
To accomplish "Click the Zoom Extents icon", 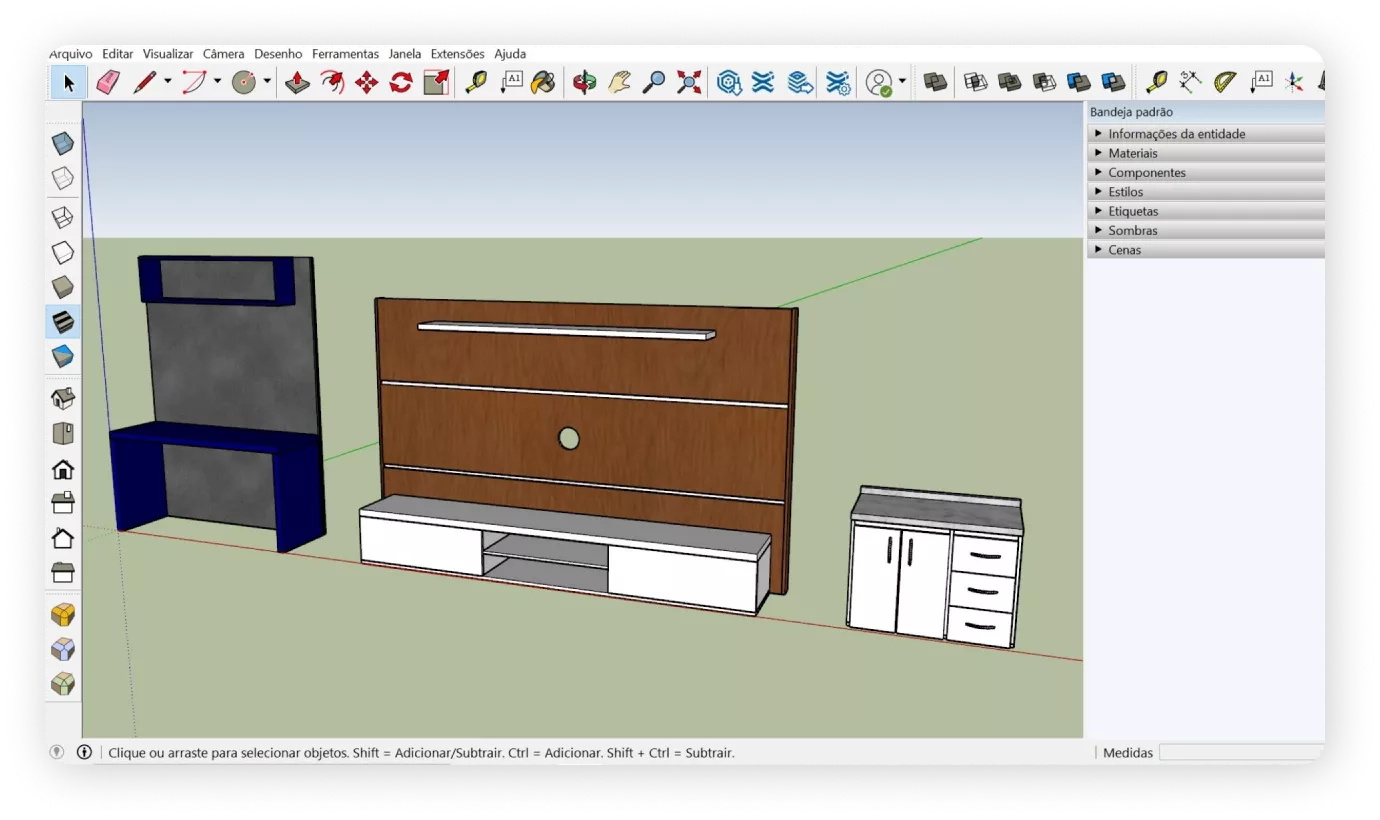I will tap(689, 82).
